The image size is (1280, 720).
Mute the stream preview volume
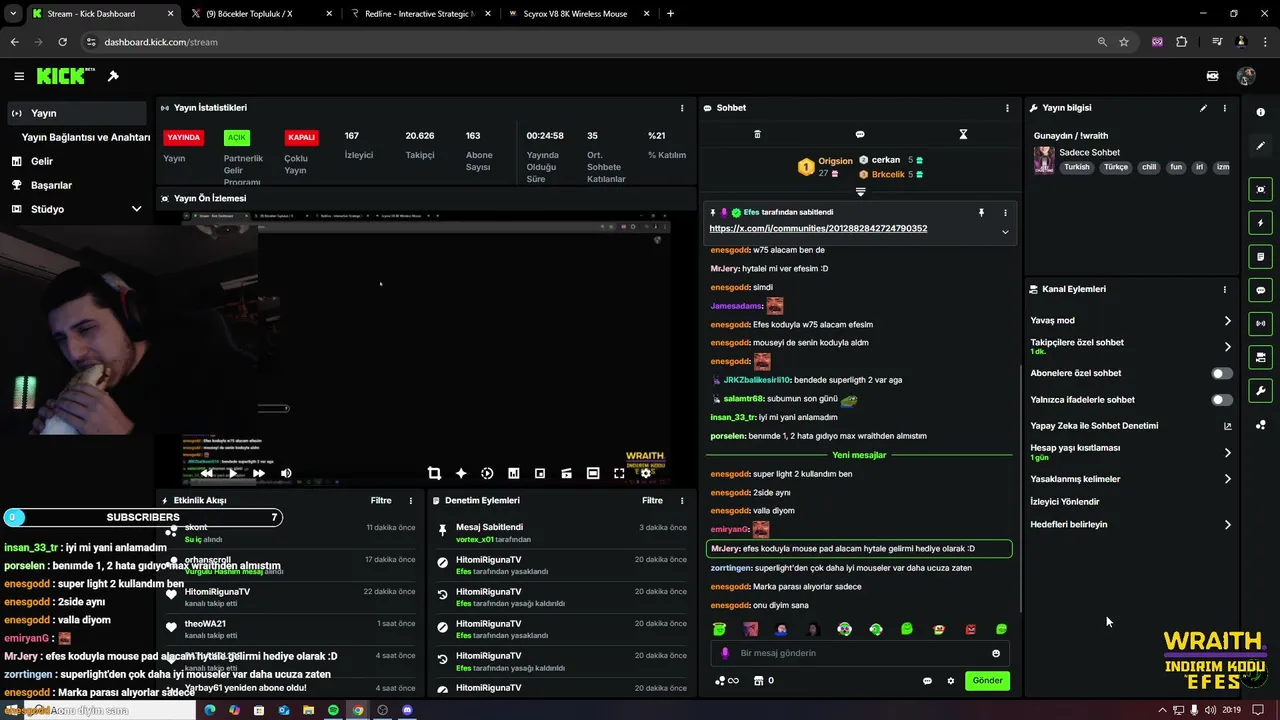pos(286,473)
